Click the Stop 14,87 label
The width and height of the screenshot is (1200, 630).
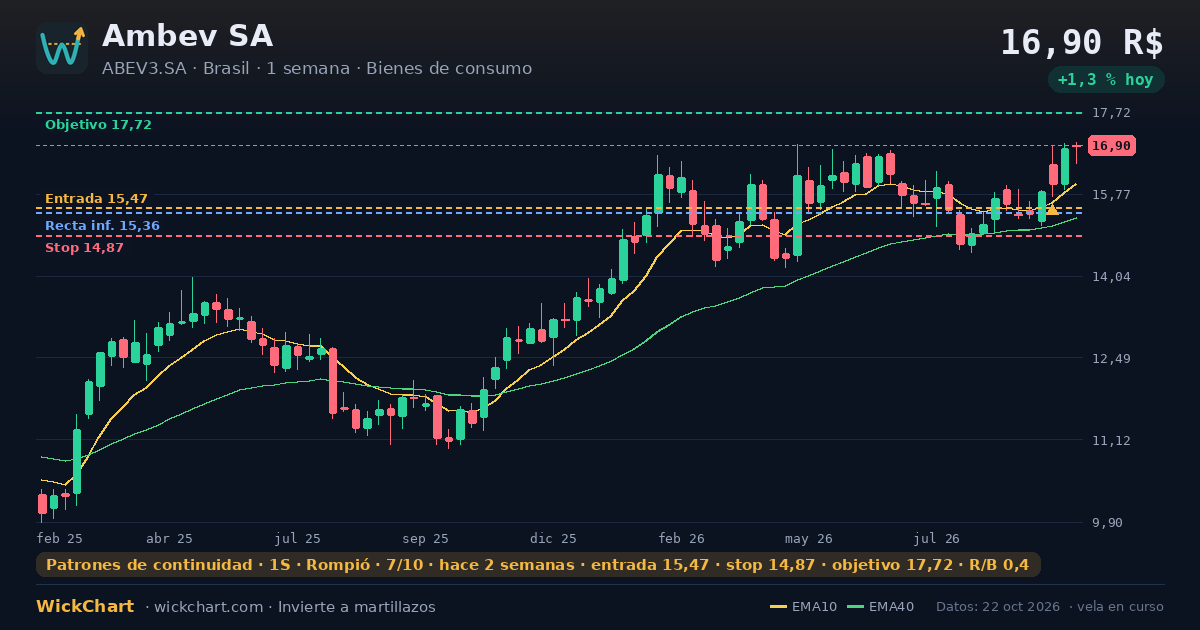pyautogui.click(x=84, y=248)
